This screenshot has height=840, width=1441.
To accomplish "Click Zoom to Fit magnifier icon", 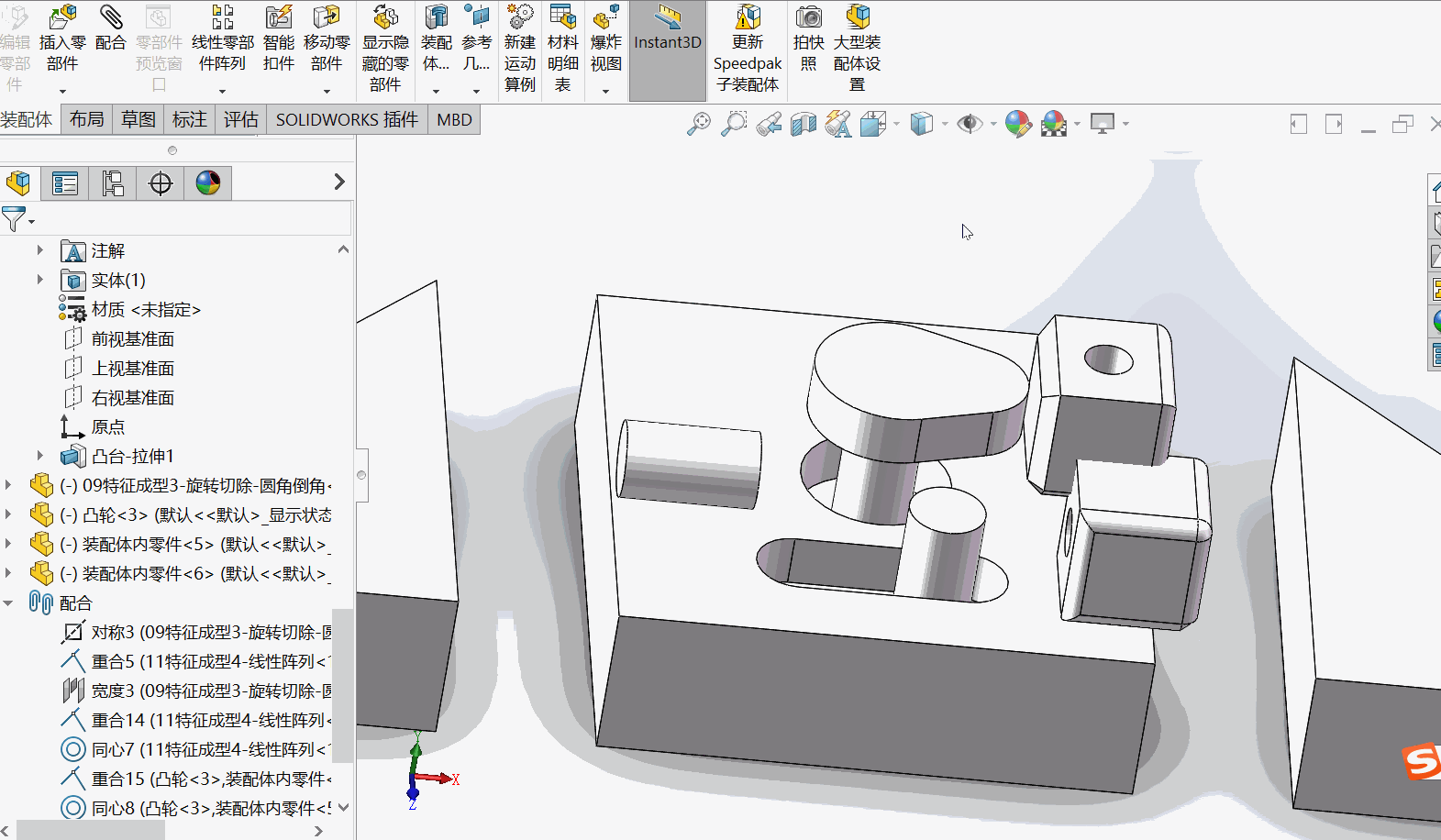I will (699, 123).
